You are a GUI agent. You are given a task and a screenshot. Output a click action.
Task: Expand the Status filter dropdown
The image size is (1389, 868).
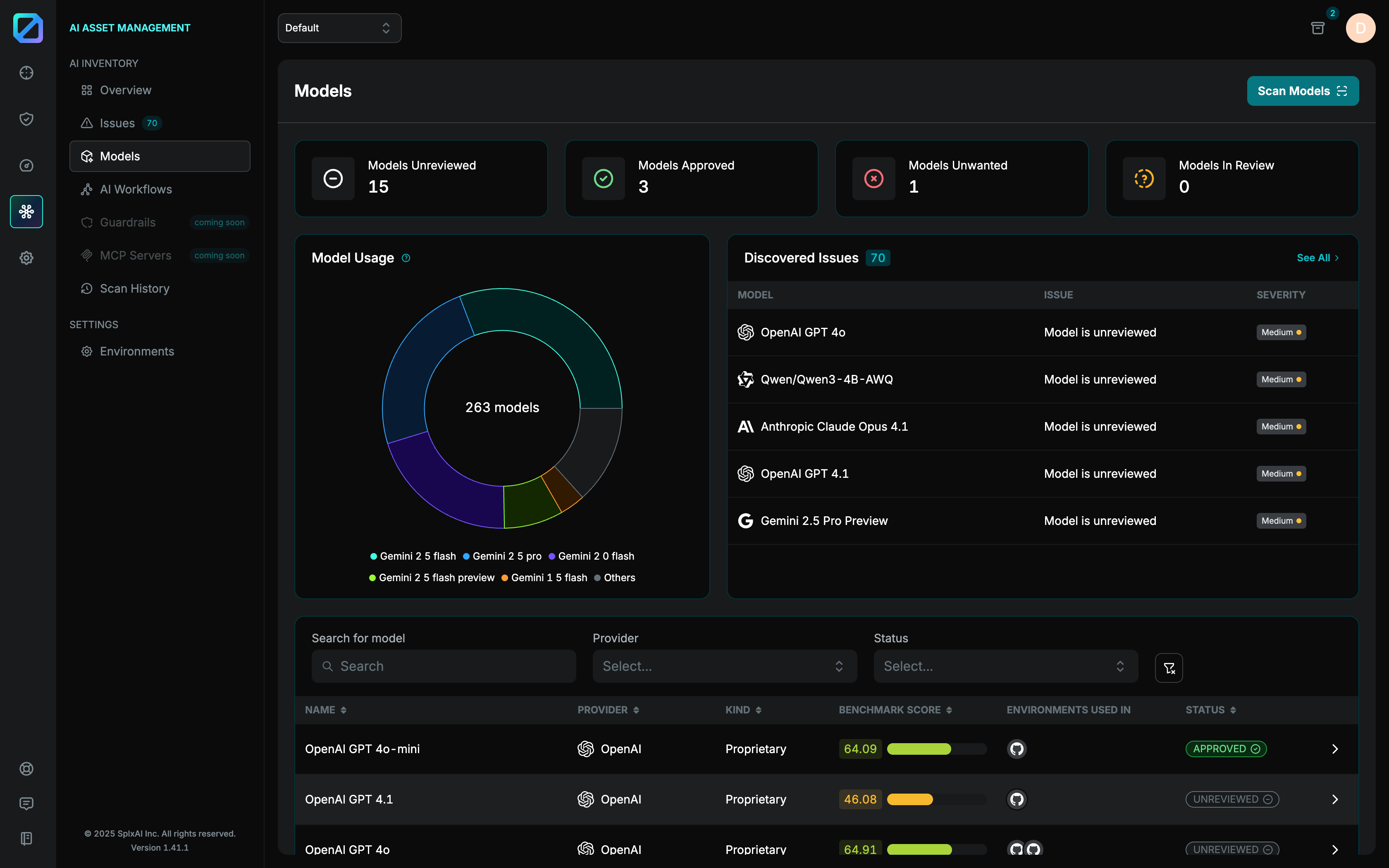click(1005, 666)
